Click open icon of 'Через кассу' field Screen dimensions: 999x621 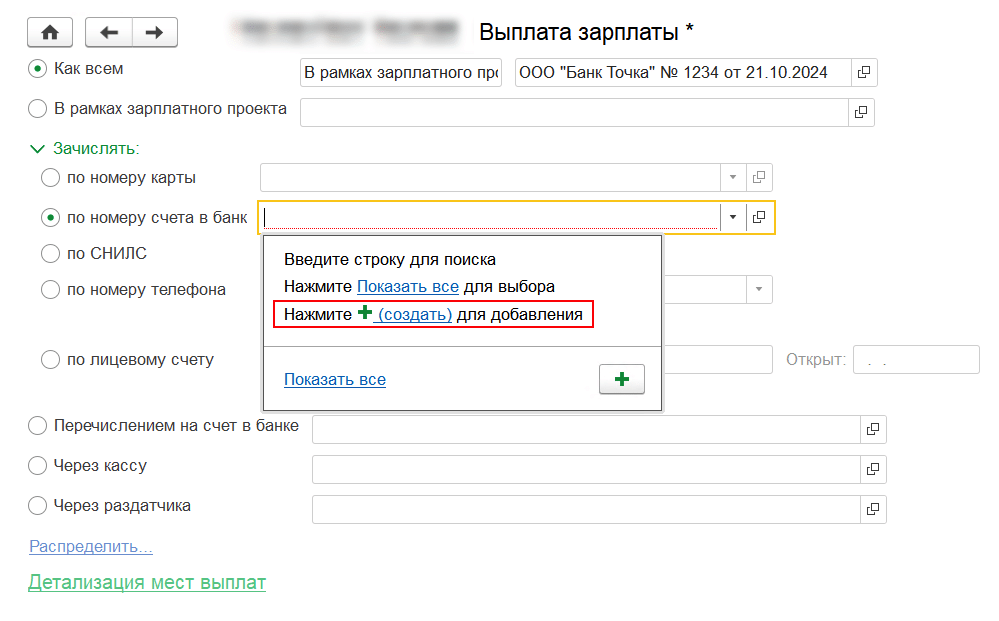pyautogui.click(x=873, y=469)
